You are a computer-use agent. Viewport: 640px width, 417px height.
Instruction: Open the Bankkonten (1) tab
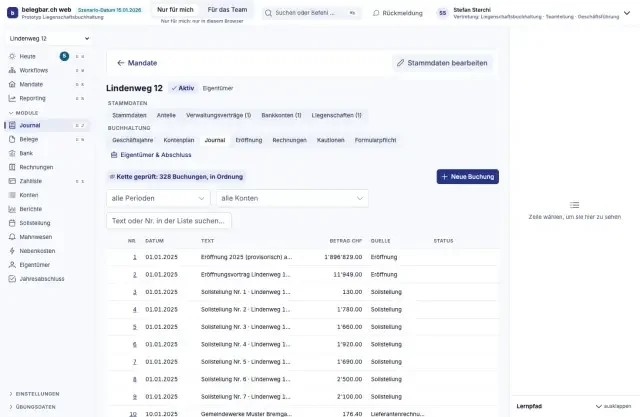coord(281,115)
